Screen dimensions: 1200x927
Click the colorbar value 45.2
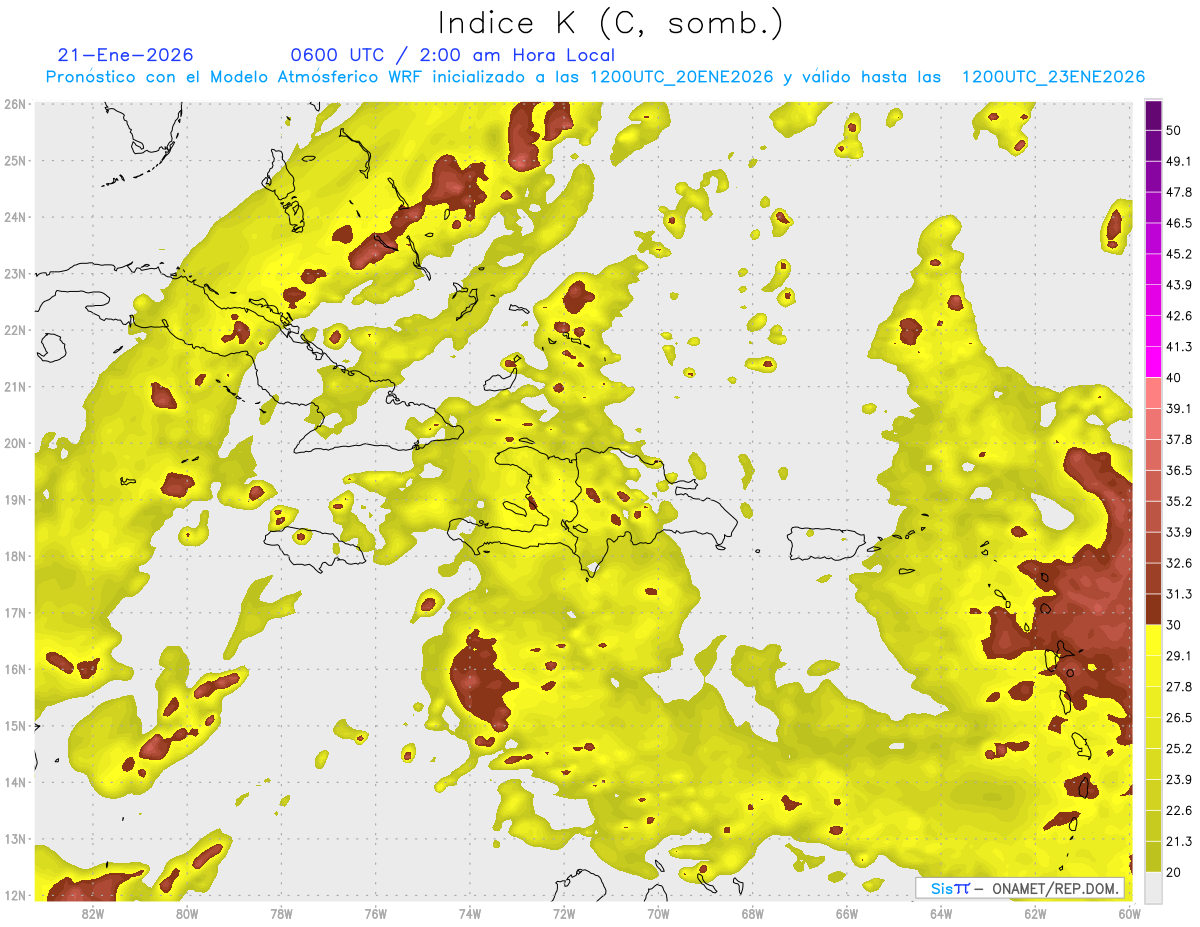coord(1179,254)
